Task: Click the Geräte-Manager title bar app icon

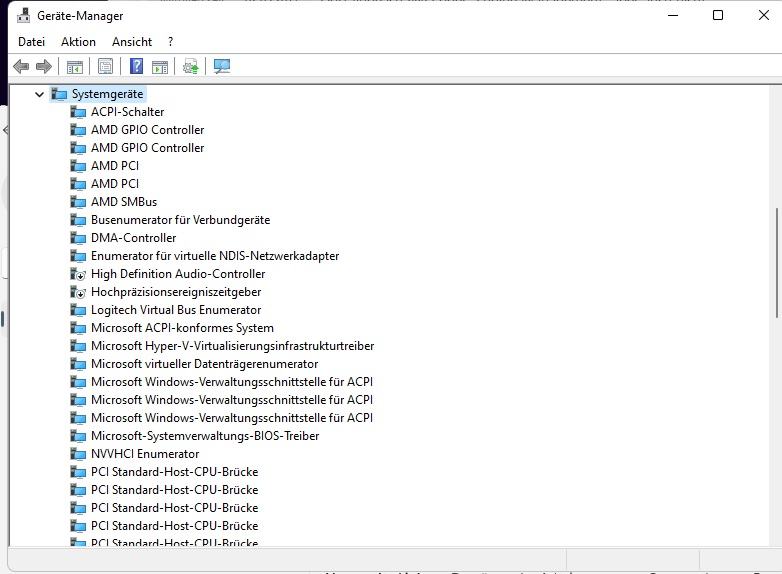Action: click(23, 15)
